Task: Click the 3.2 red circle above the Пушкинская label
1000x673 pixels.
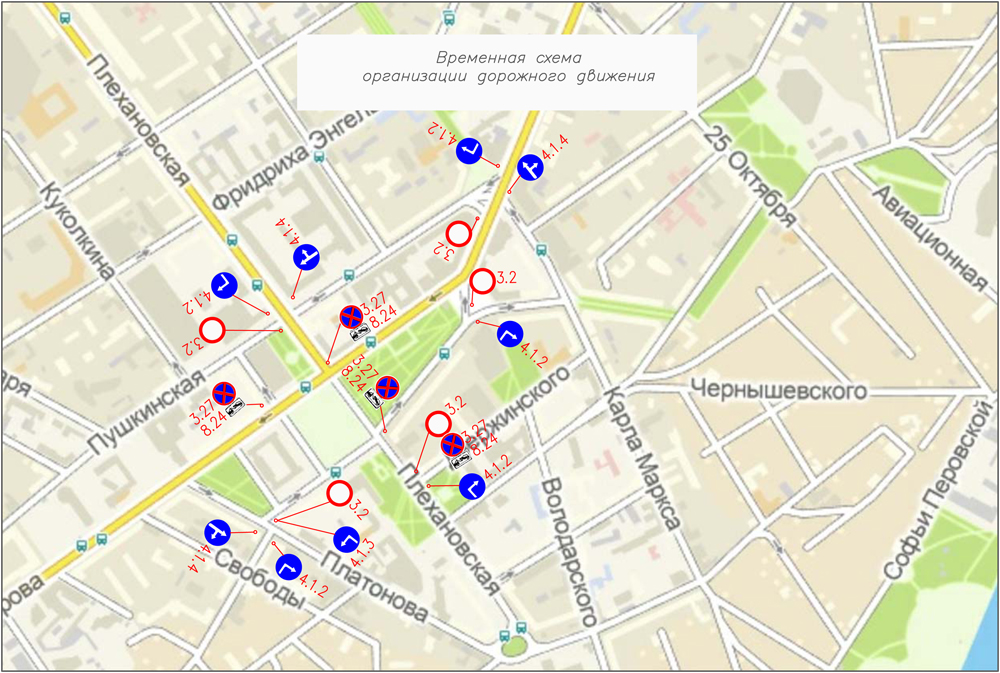Action: 212,329
